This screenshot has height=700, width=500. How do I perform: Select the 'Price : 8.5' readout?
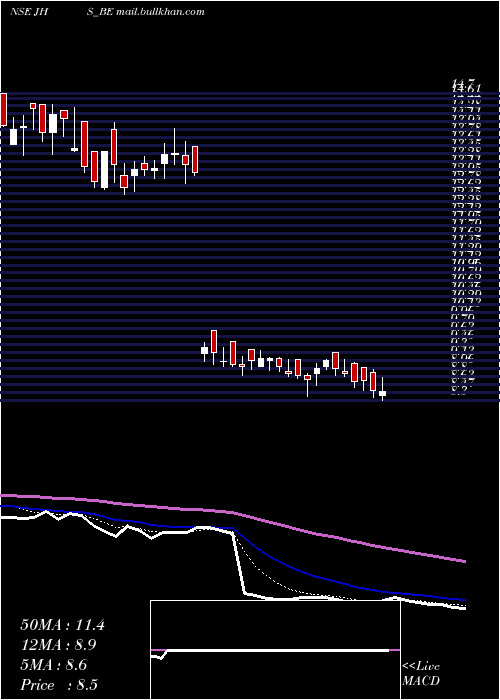[59, 685]
